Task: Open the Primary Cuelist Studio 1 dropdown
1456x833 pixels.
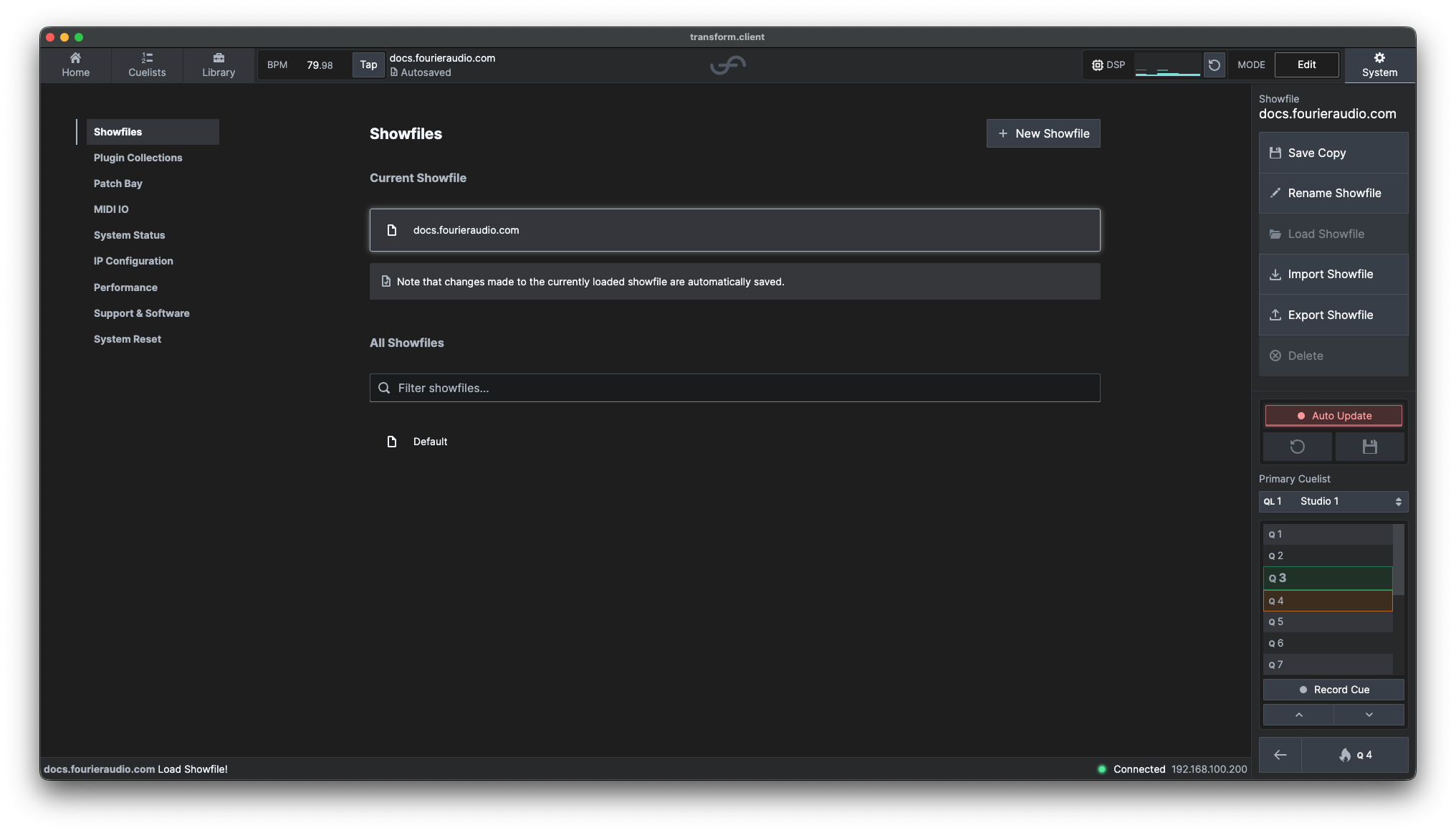Action: (x=1333, y=501)
